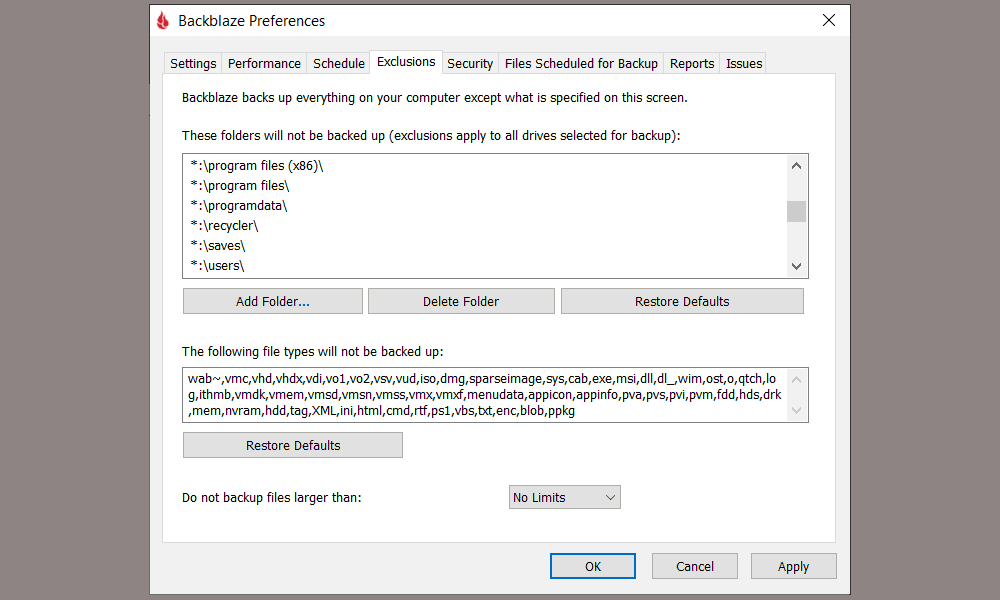Open the Performance tab
Viewport: 1000px width, 600px height.
click(x=264, y=63)
